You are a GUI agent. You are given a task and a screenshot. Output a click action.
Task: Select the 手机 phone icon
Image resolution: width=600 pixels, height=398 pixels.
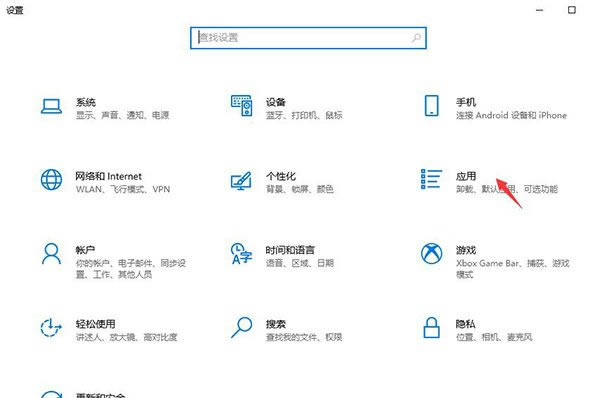pyautogui.click(x=432, y=106)
